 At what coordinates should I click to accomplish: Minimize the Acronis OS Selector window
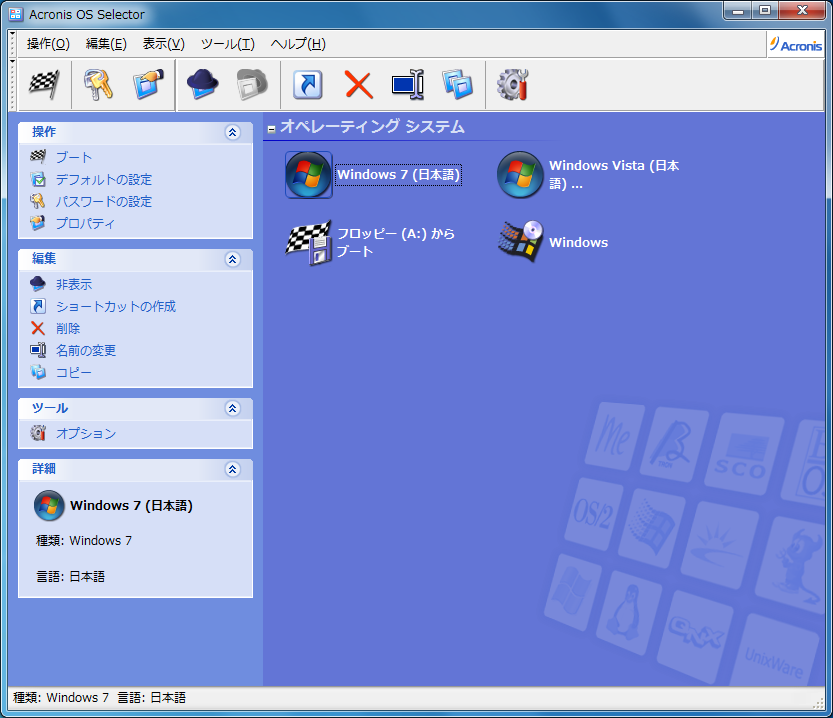tap(738, 10)
